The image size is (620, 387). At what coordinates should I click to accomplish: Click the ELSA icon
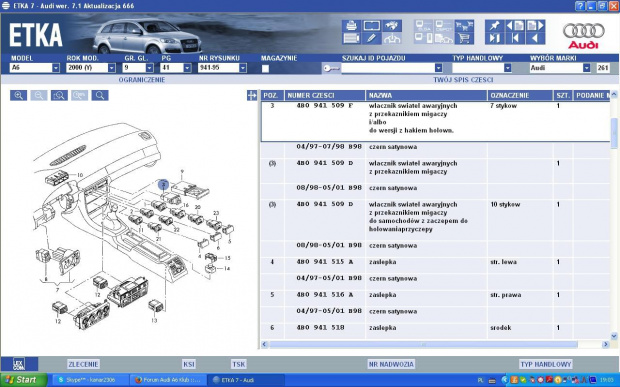(423, 26)
